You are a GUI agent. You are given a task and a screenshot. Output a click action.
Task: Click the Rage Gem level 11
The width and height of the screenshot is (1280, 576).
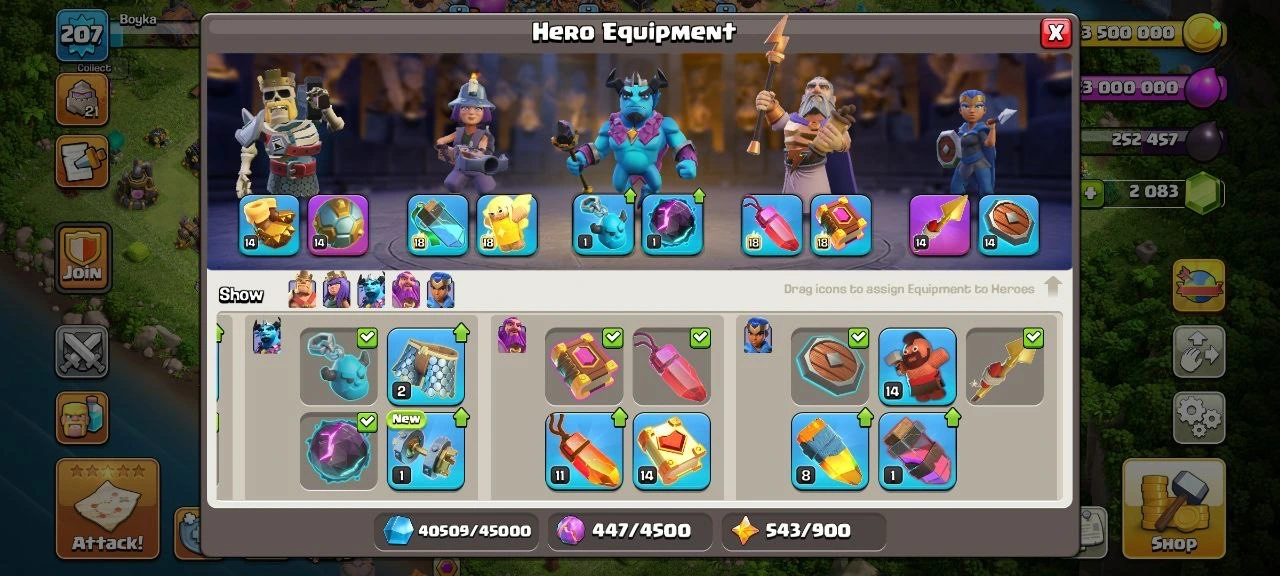coord(584,451)
